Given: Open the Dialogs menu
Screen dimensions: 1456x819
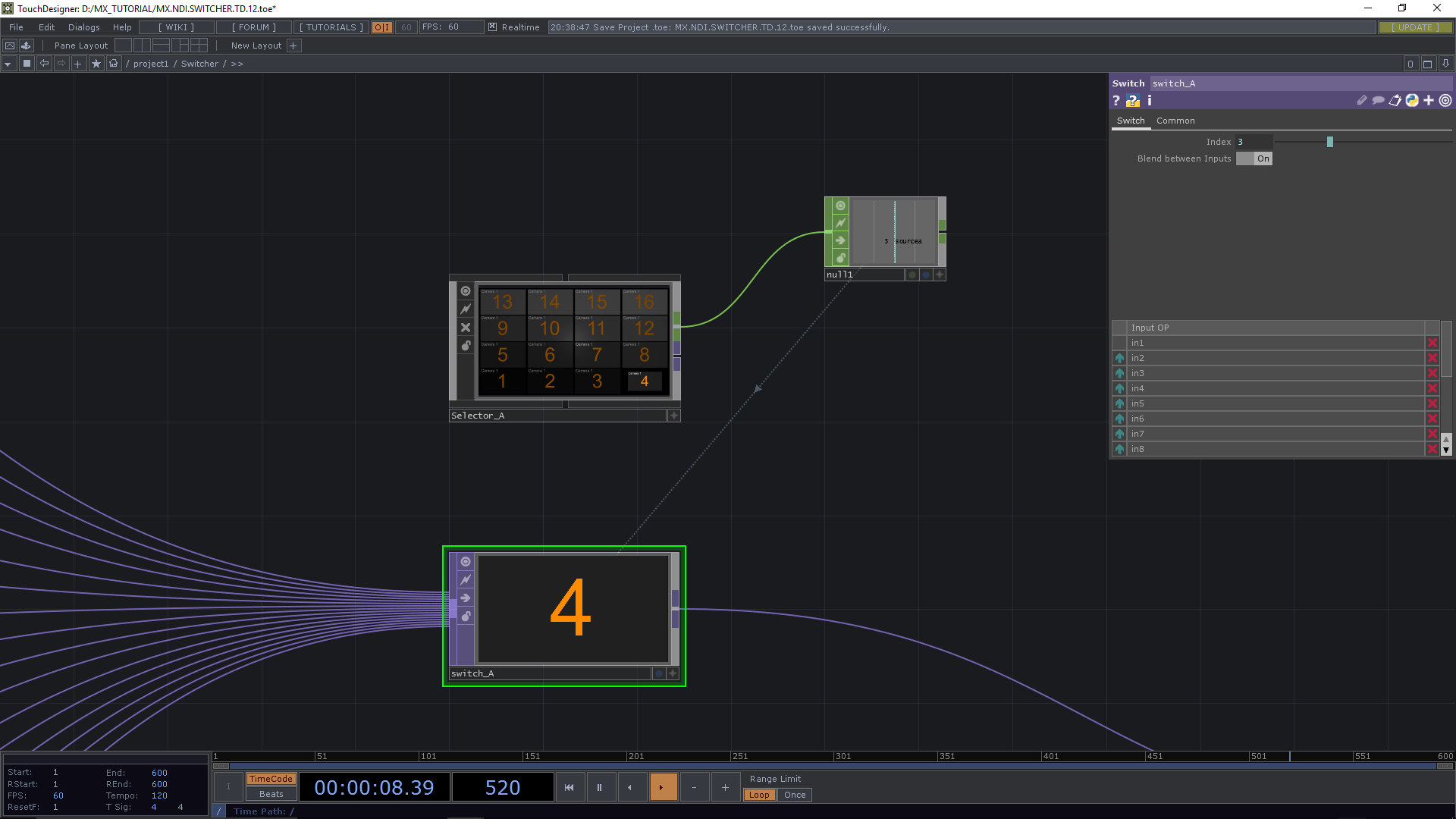Looking at the screenshot, I should coord(84,27).
